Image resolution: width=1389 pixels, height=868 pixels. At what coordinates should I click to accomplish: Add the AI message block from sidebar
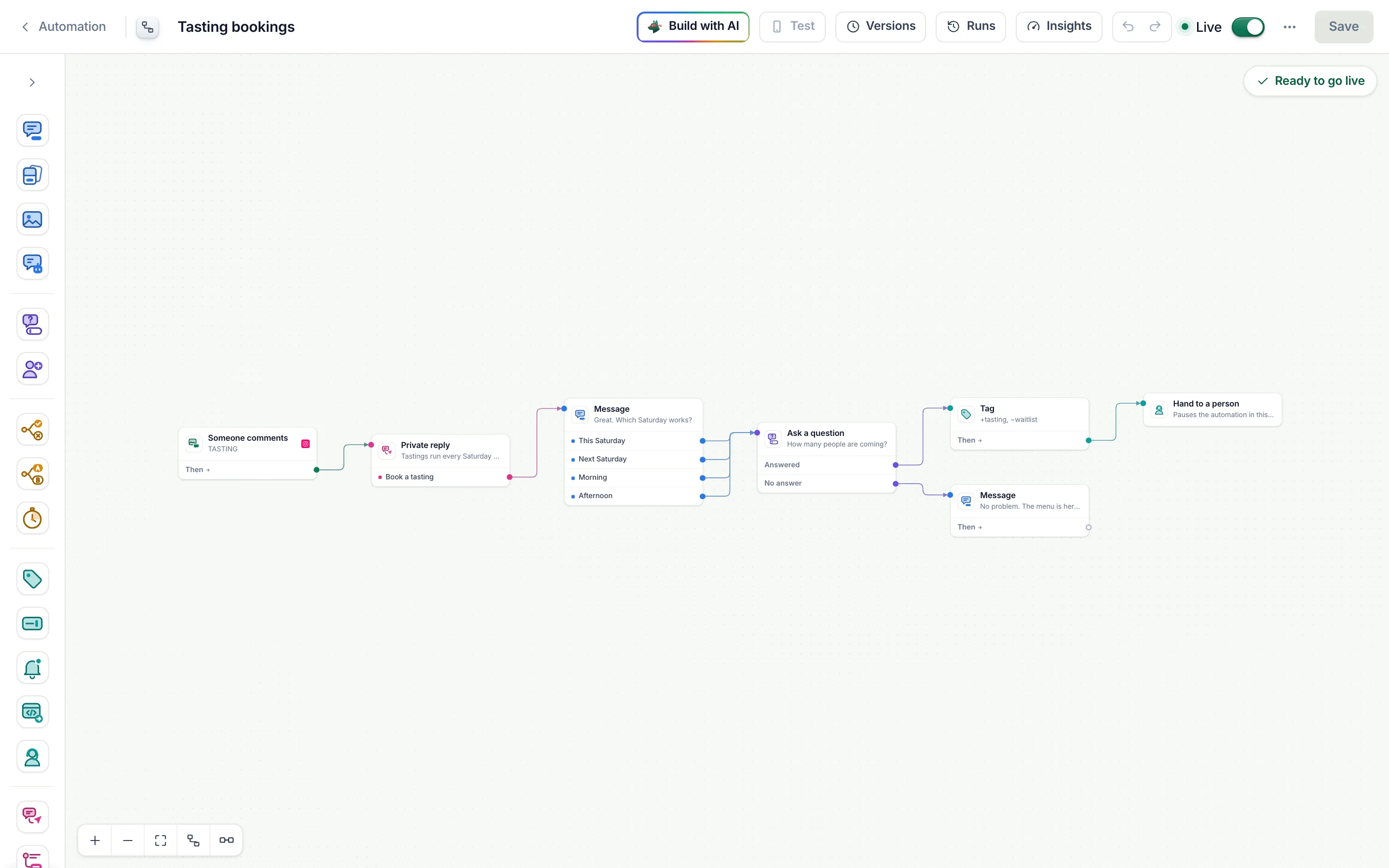tap(32, 264)
